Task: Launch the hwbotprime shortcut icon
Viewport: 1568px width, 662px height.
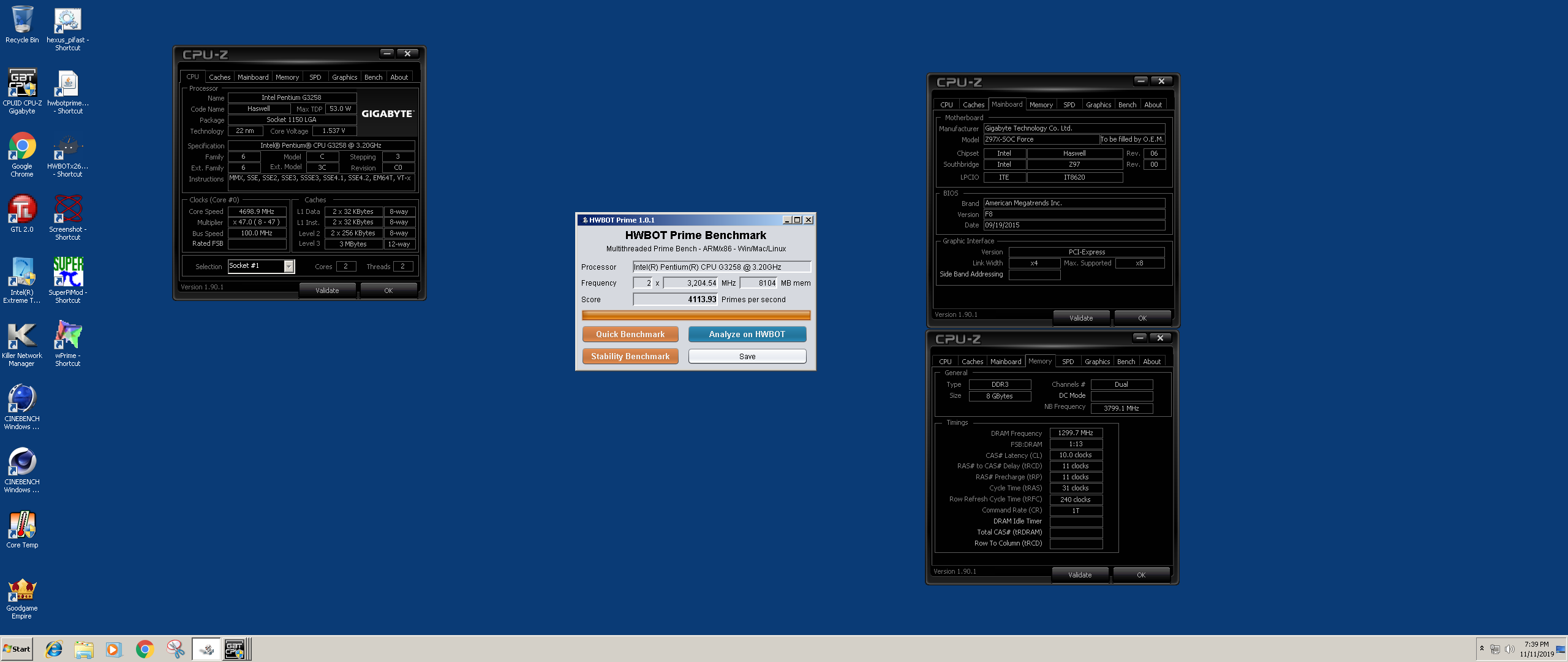Action: [67, 91]
